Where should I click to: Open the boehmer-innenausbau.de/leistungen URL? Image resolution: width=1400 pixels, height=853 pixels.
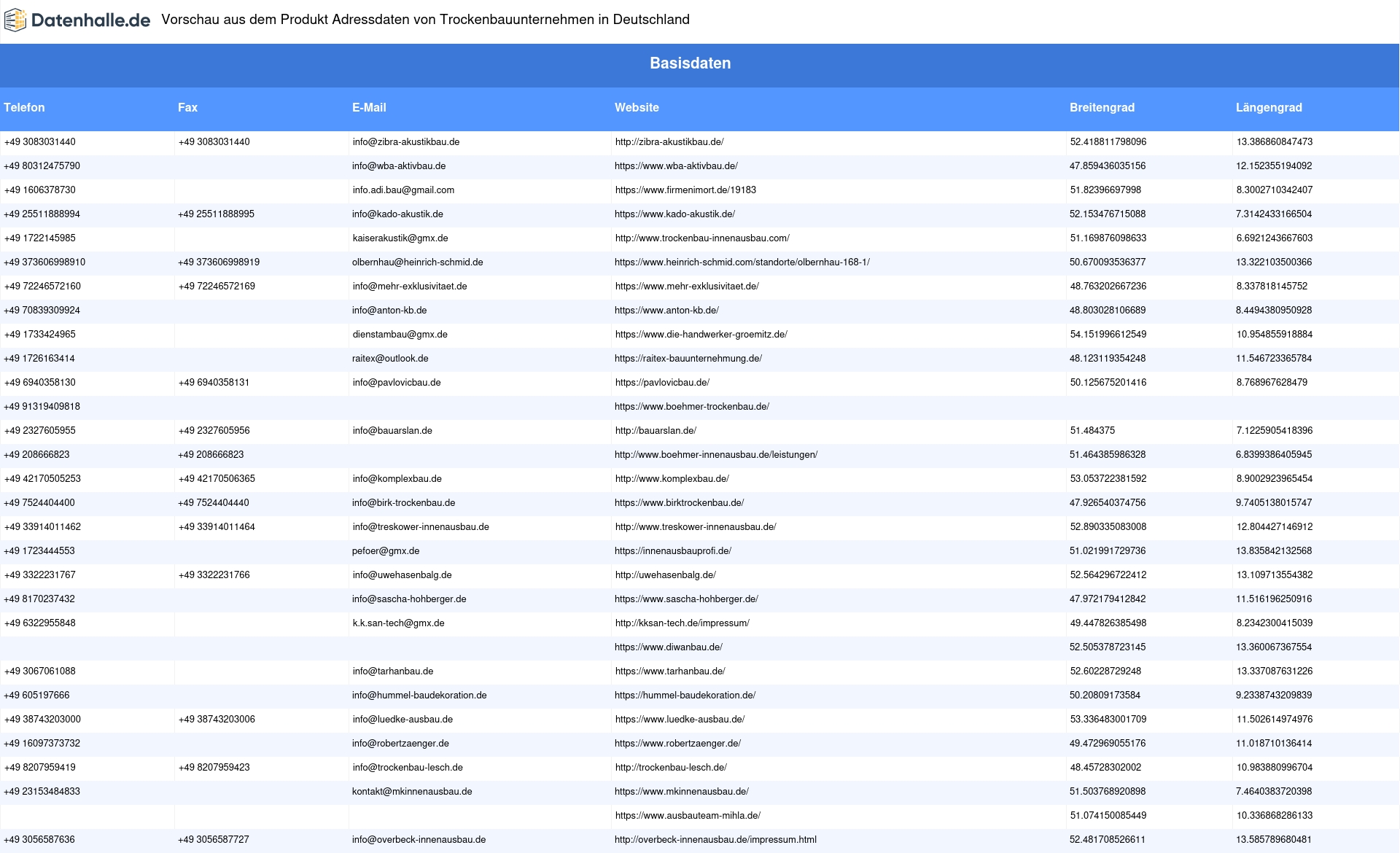click(716, 455)
